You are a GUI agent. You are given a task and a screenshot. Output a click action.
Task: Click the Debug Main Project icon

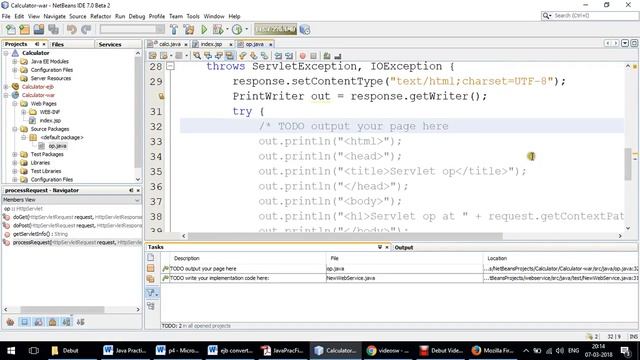(x=218, y=29)
